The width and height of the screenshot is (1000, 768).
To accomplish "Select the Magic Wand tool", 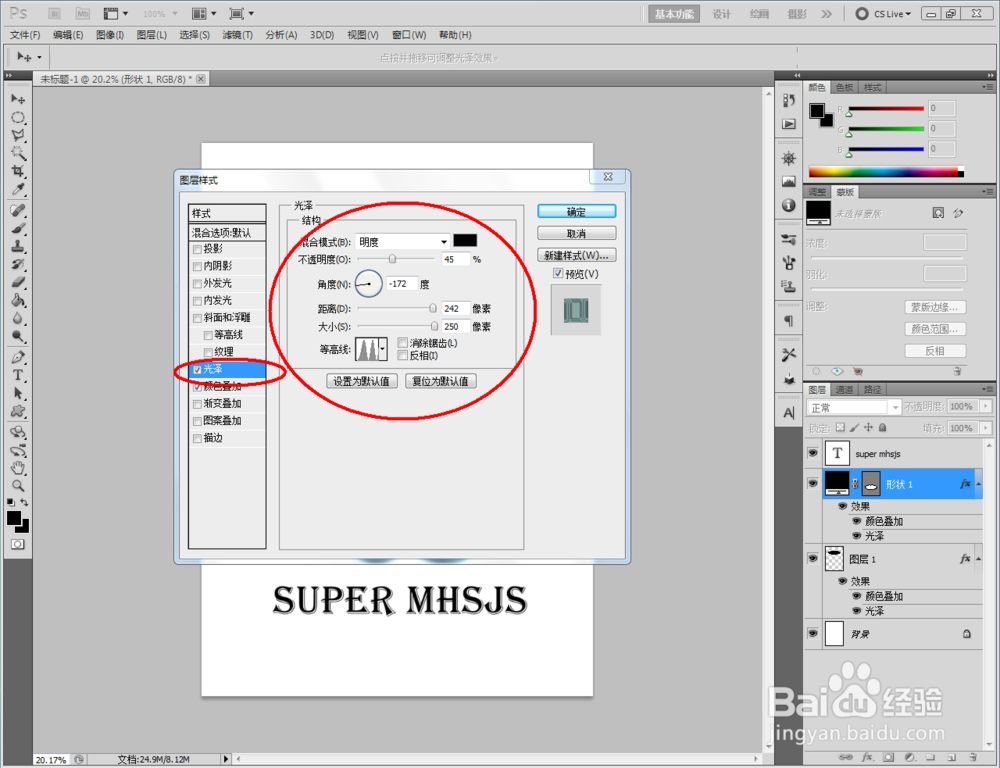I will (18, 153).
